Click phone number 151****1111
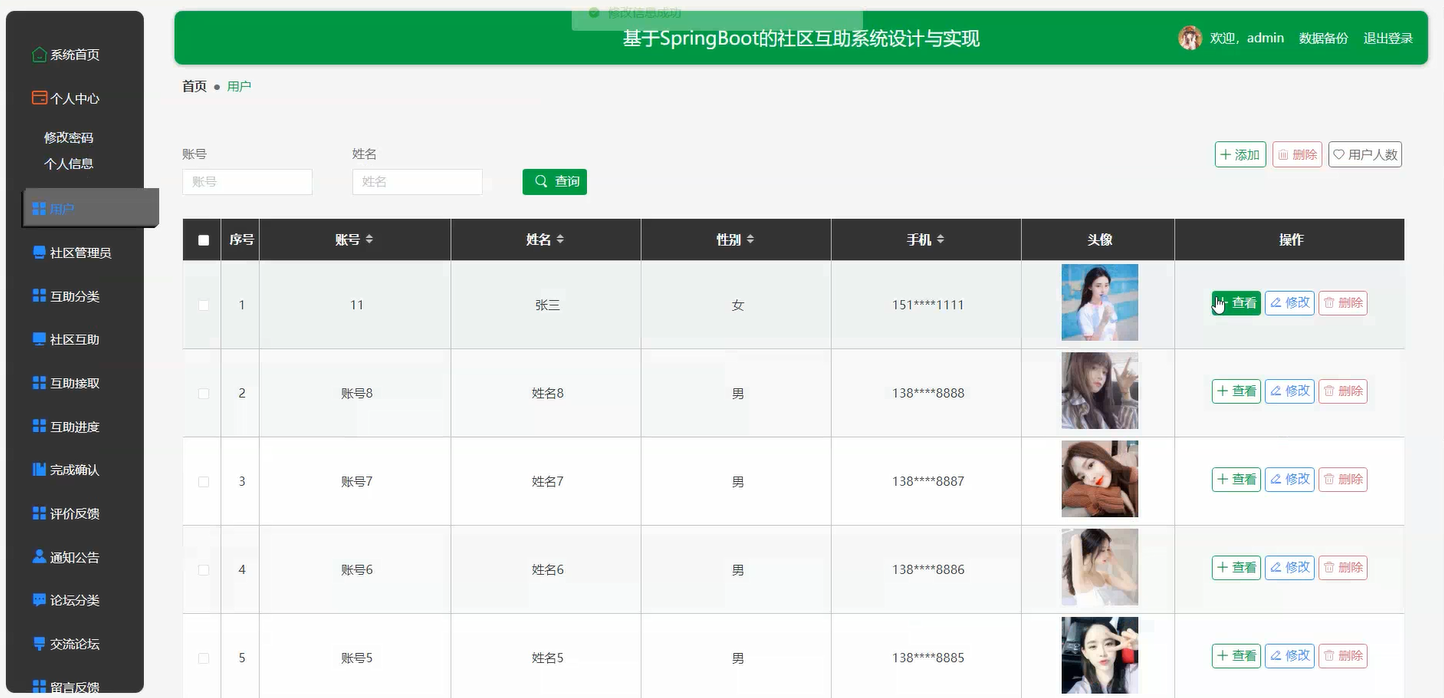The width and height of the screenshot is (1444, 698). [928, 305]
